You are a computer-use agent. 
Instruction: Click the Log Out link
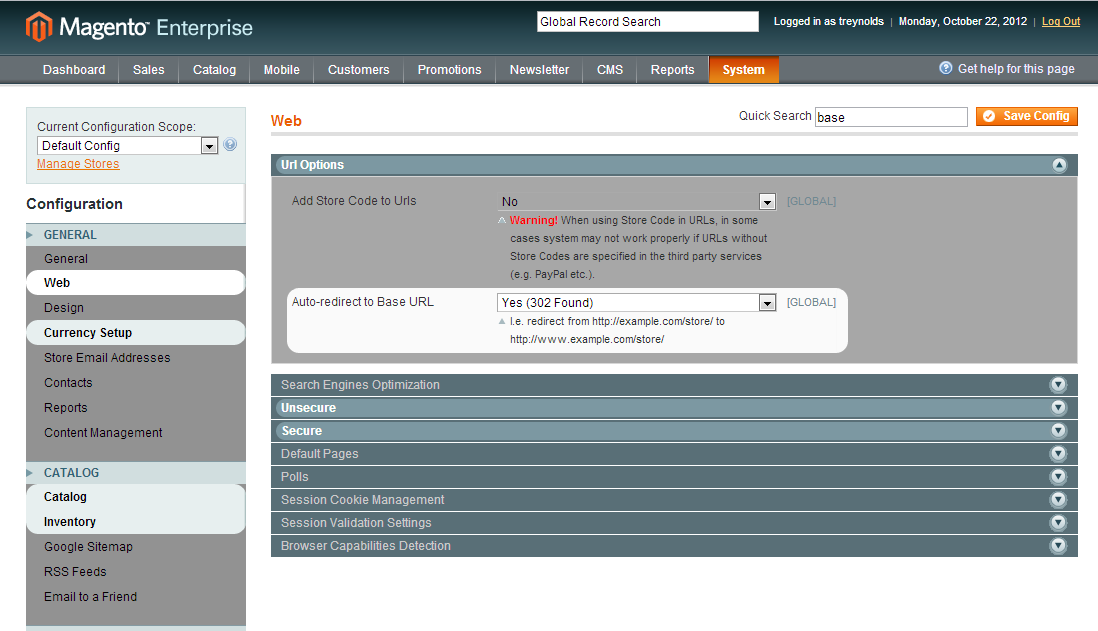click(1061, 22)
